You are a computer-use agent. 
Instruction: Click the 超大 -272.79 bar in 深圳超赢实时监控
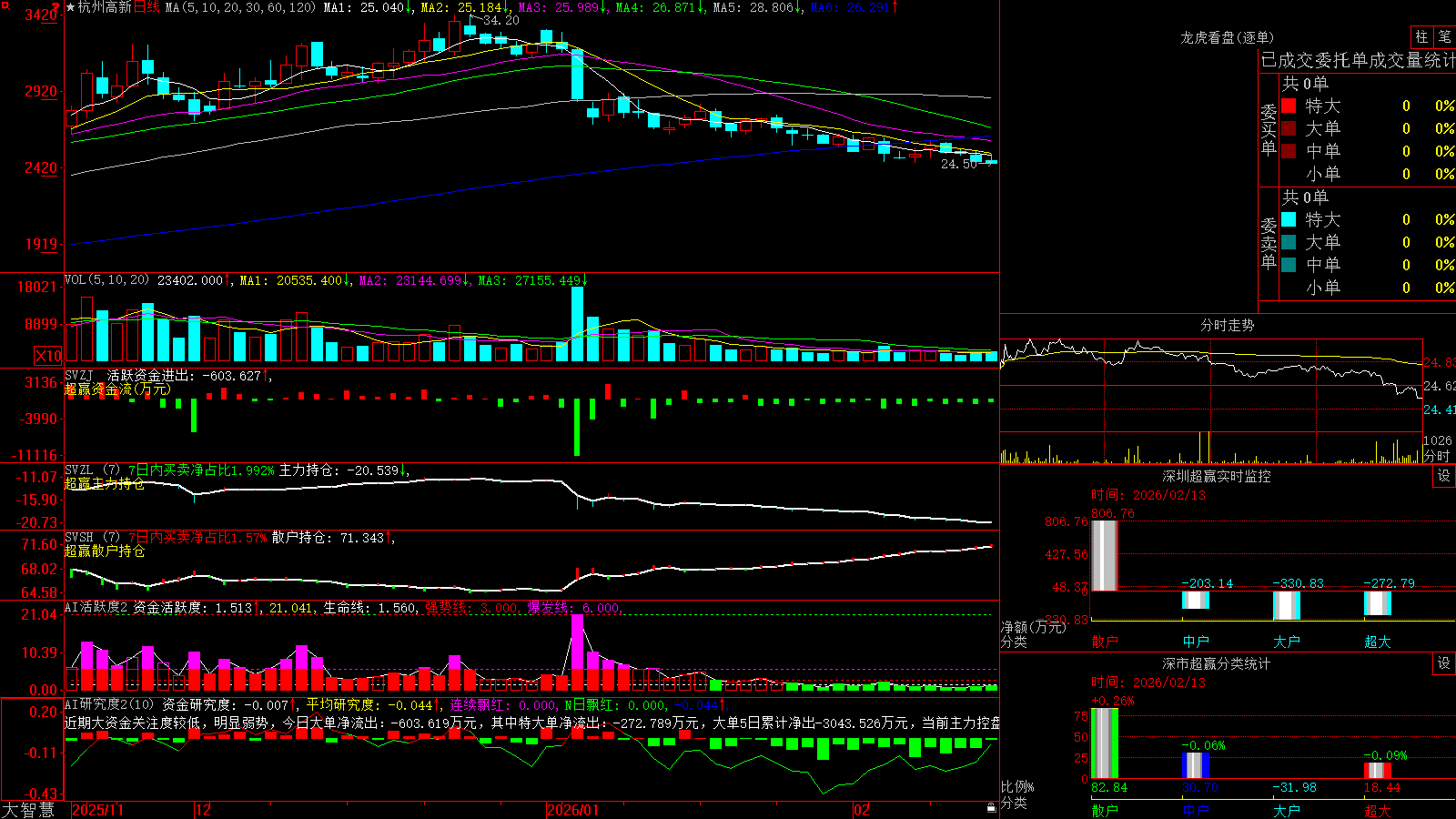coord(1377,602)
